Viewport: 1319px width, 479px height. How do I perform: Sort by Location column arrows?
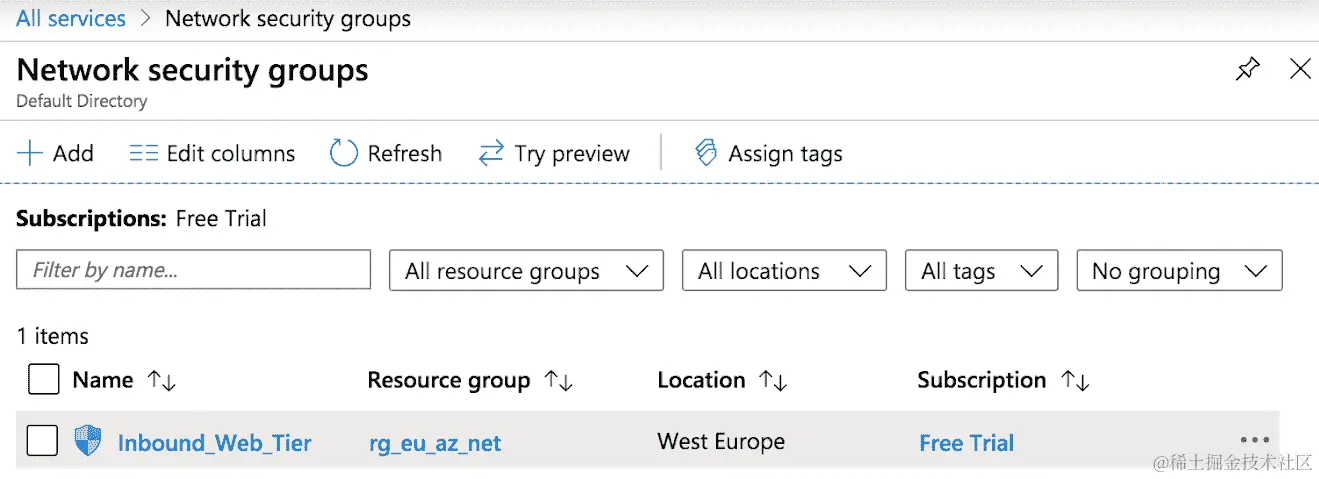pyautogui.click(x=773, y=381)
